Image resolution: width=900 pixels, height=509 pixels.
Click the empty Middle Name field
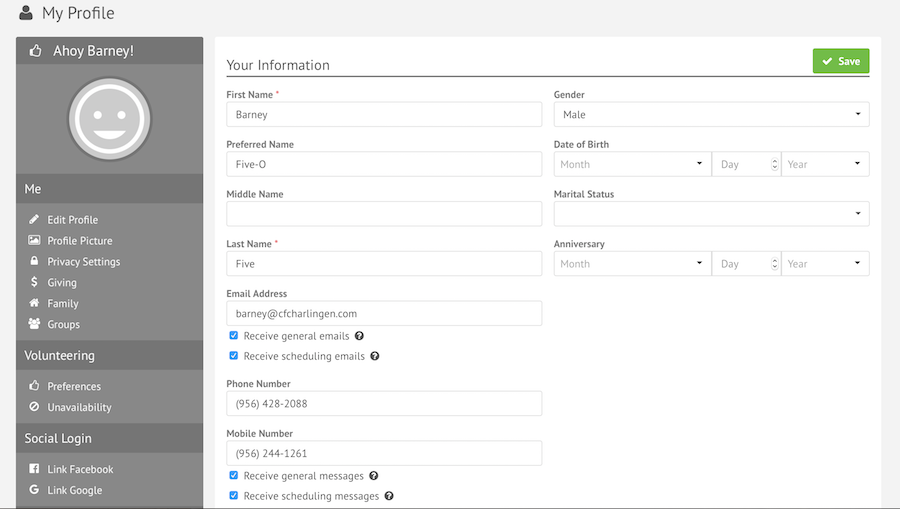[x=384, y=213]
